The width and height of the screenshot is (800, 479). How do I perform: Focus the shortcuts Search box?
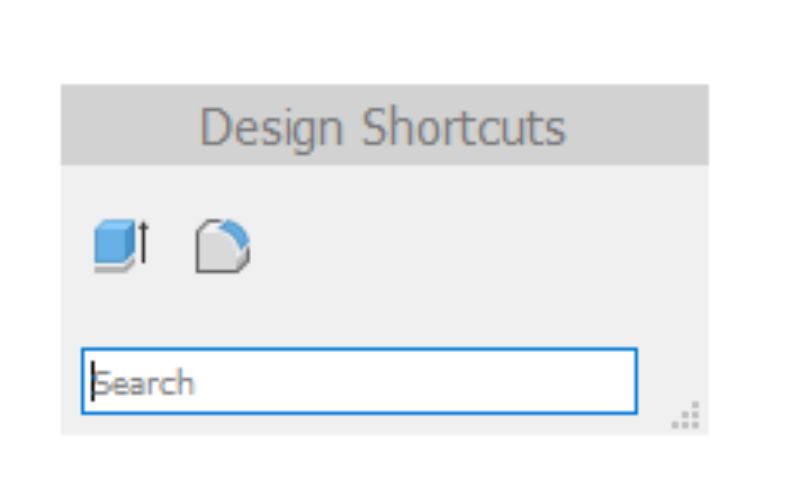(359, 381)
